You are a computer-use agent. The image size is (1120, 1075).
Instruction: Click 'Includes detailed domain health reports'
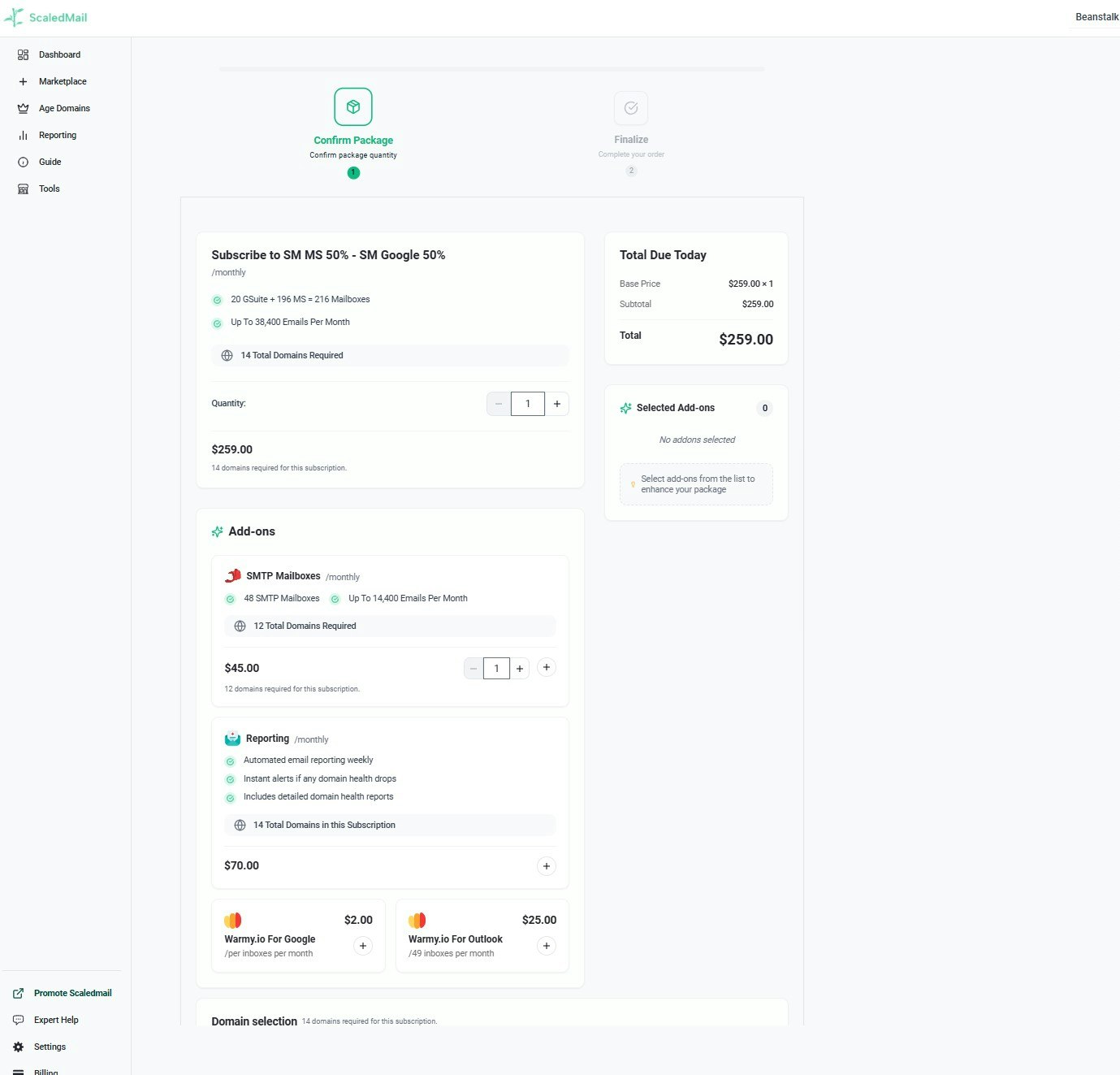(x=318, y=797)
